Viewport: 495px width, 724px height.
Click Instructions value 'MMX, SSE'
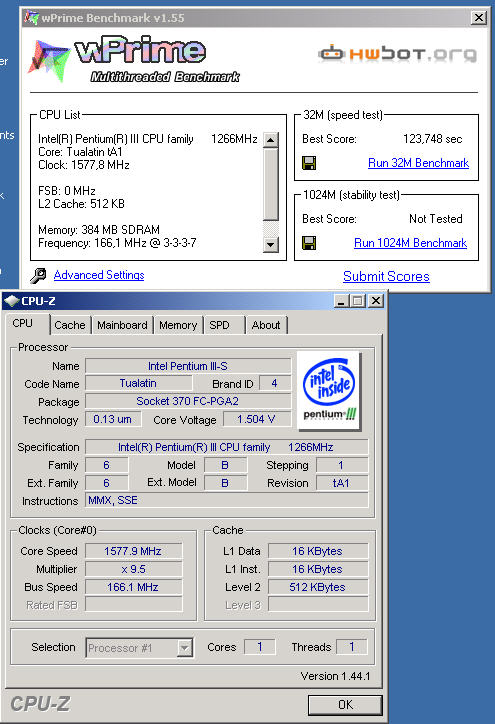[x=227, y=501]
